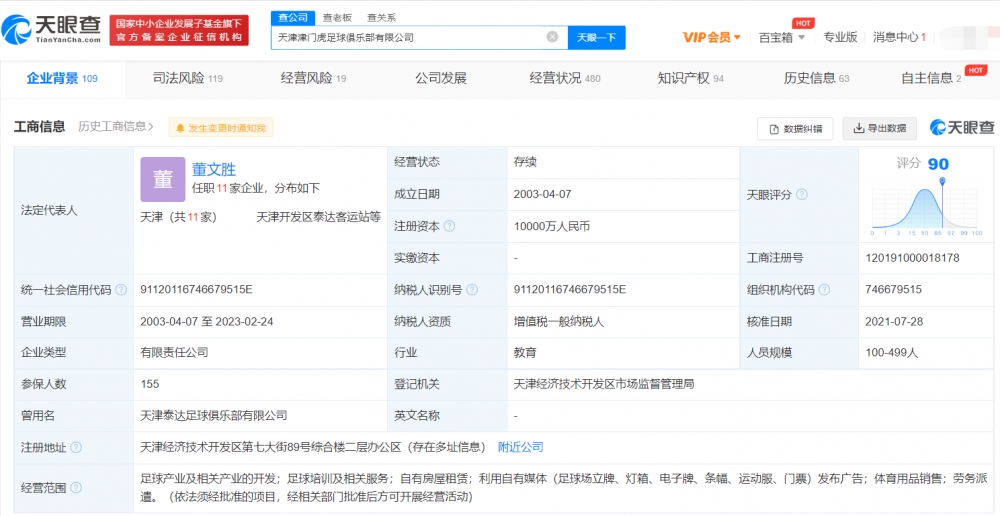Click the help icon next to 统一社会信用代码
The image size is (1000, 516).
pos(121,290)
